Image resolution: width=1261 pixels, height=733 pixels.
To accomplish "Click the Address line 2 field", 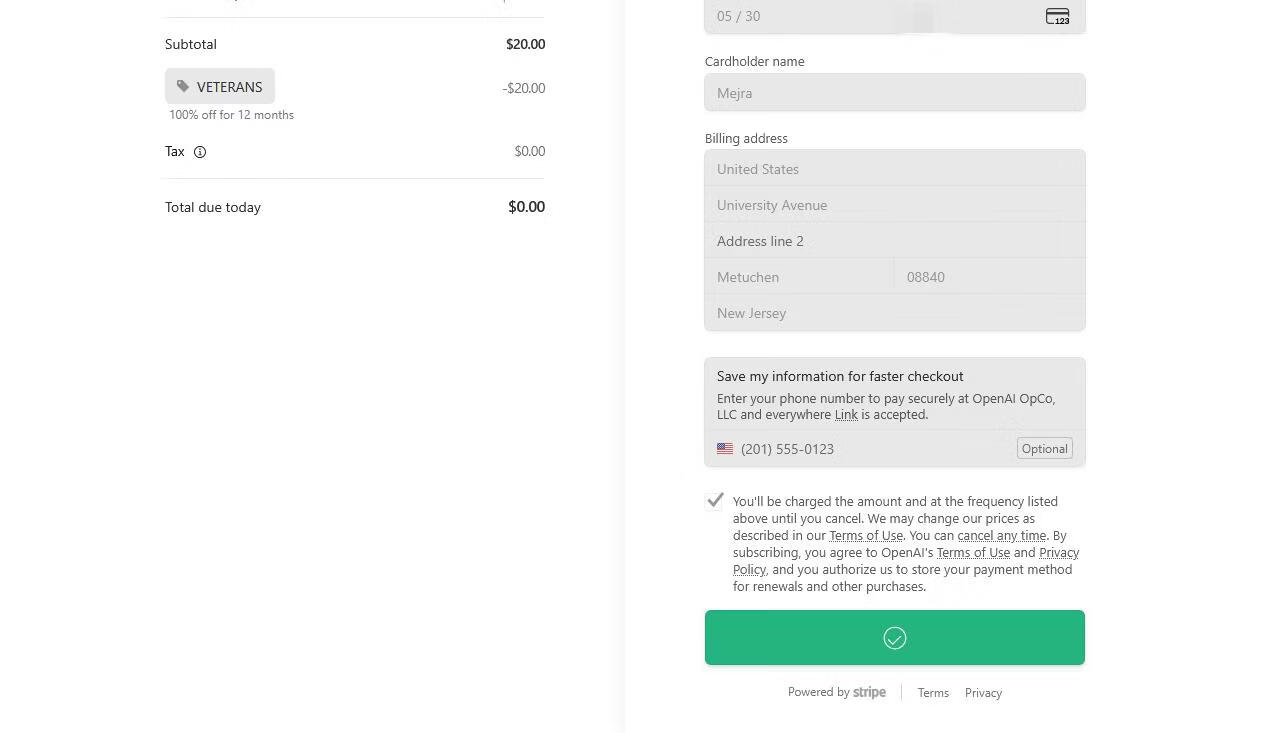I will tap(894, 241).
